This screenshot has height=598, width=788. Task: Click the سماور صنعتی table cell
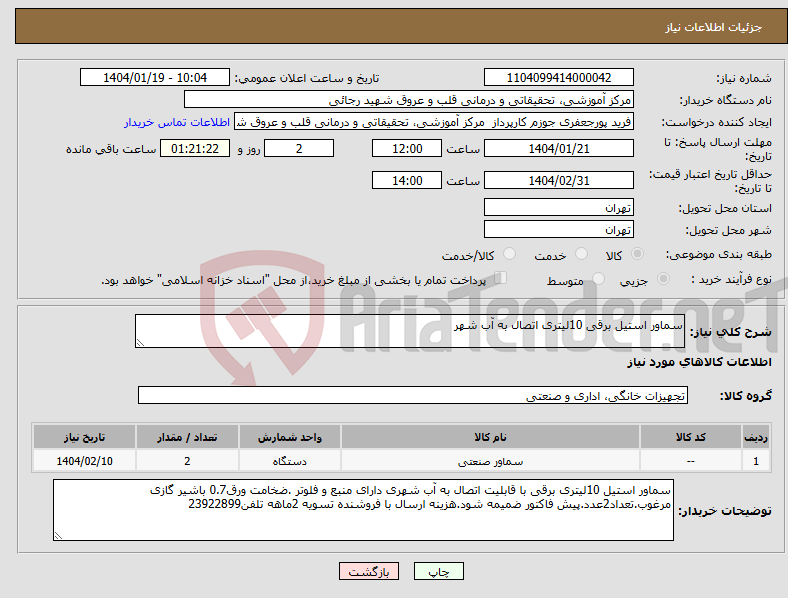490,461
